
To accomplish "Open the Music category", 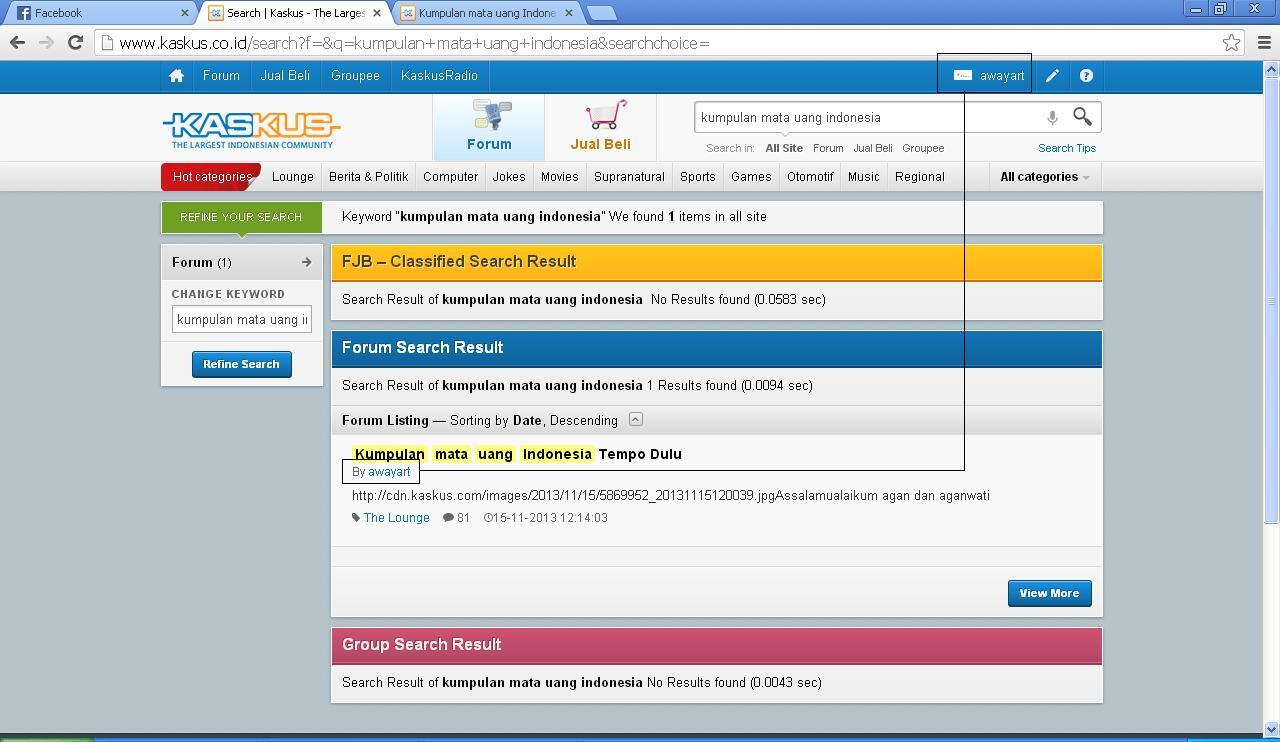I will point(864,177).
